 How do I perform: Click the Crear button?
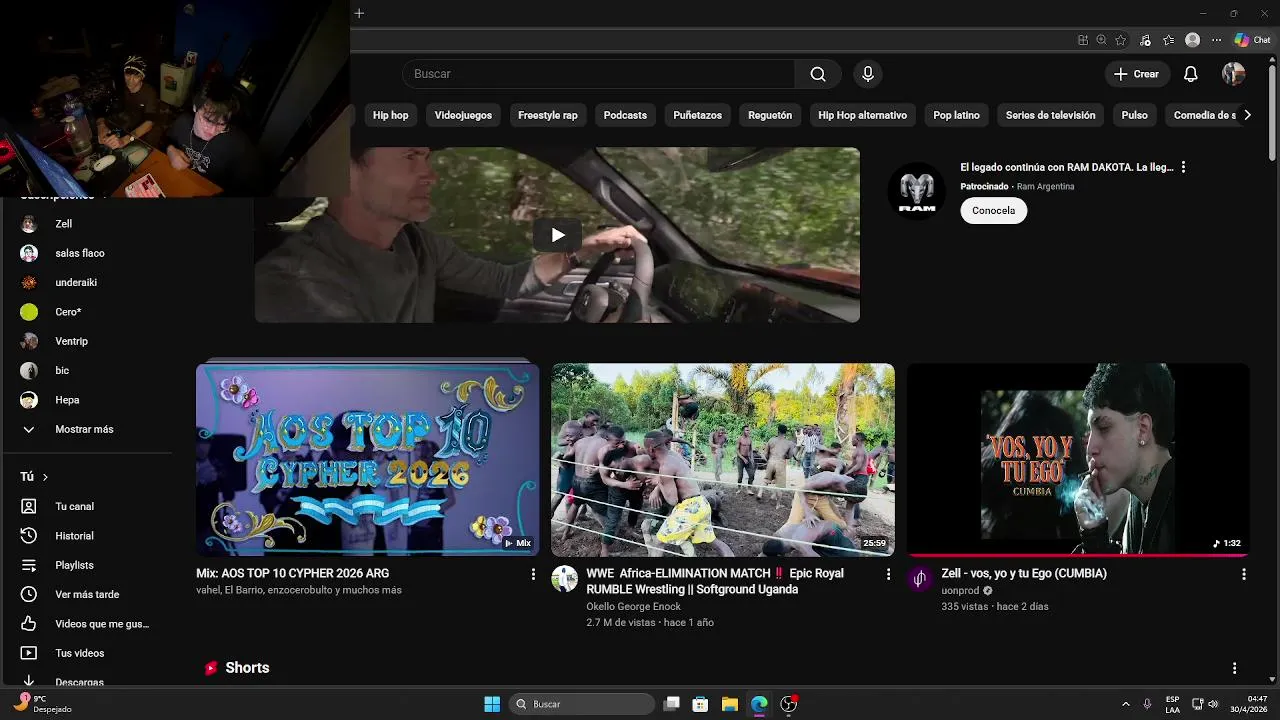1137,74
